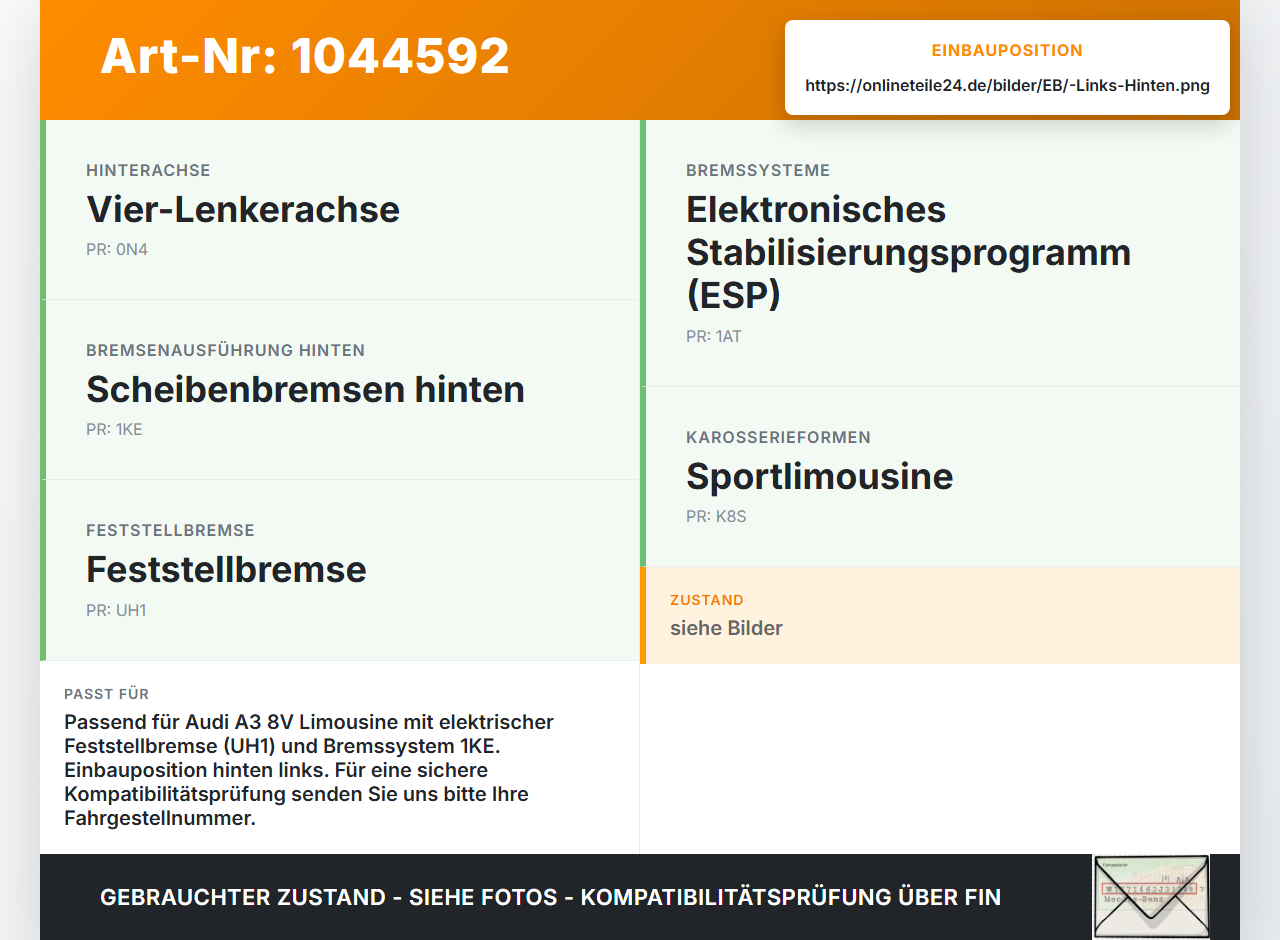Click the GEBRAUCHTER ZUSTAND footer banner text
1280x940 pixels.
[x=550, y=897]
